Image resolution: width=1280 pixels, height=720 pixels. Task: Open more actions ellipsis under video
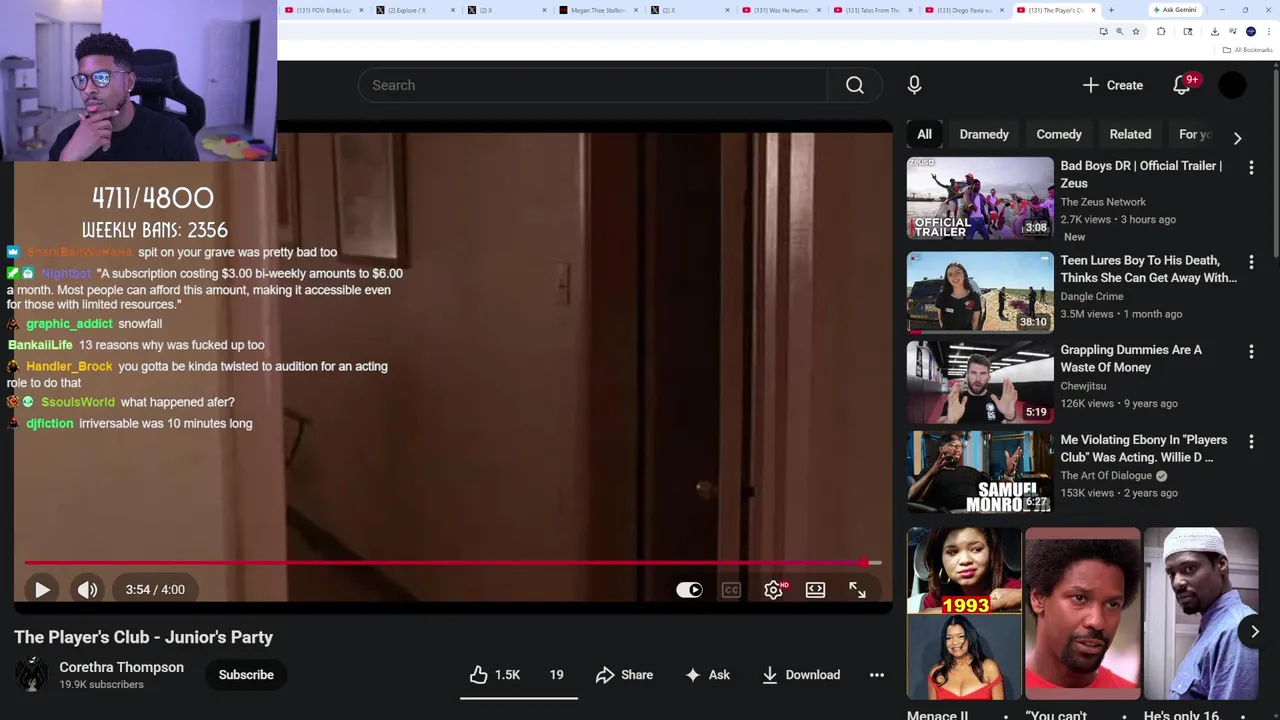pyautogui.click(x=876, y=675)
